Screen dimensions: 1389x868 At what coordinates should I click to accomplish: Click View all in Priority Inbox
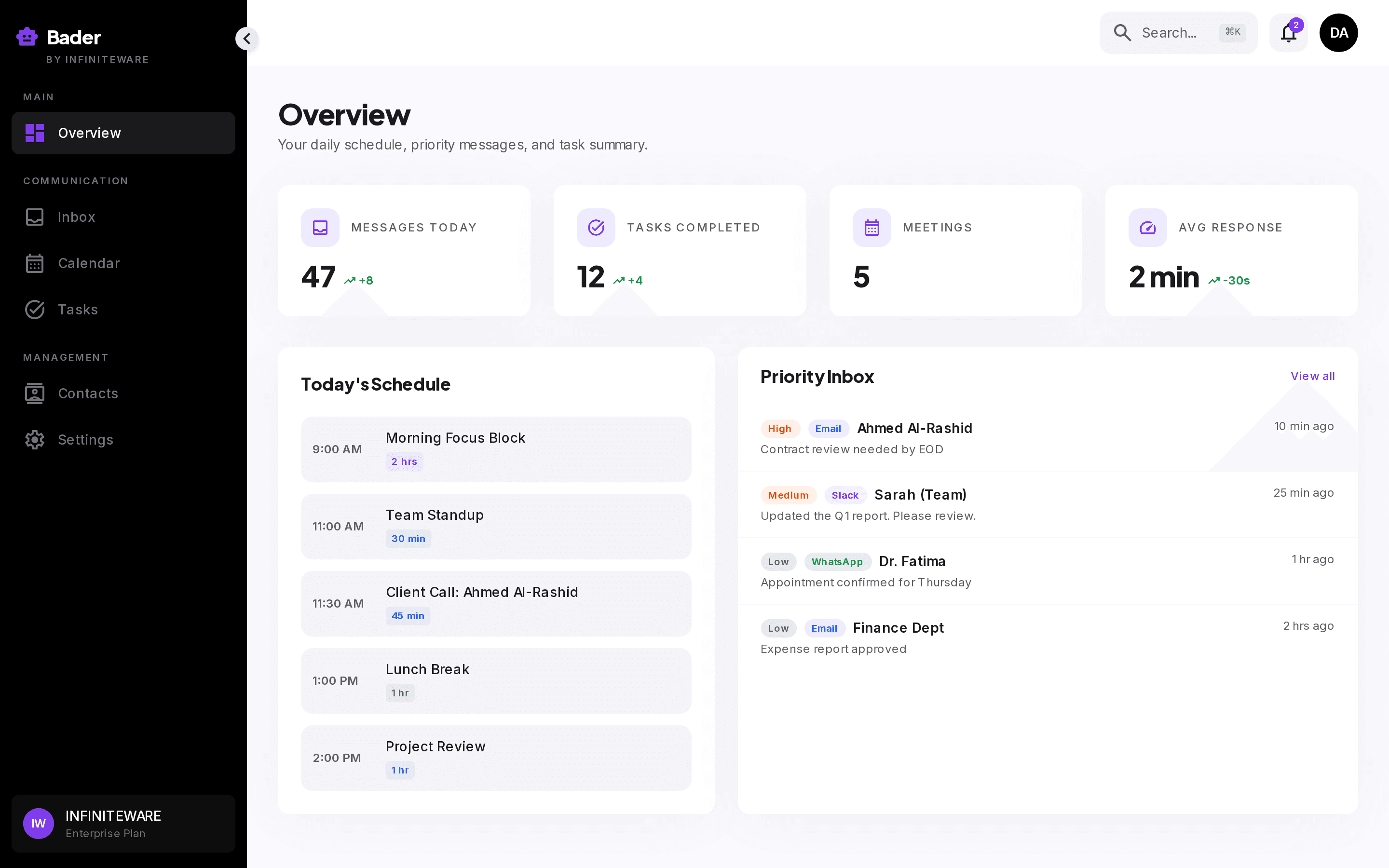tap(1313, 376)
